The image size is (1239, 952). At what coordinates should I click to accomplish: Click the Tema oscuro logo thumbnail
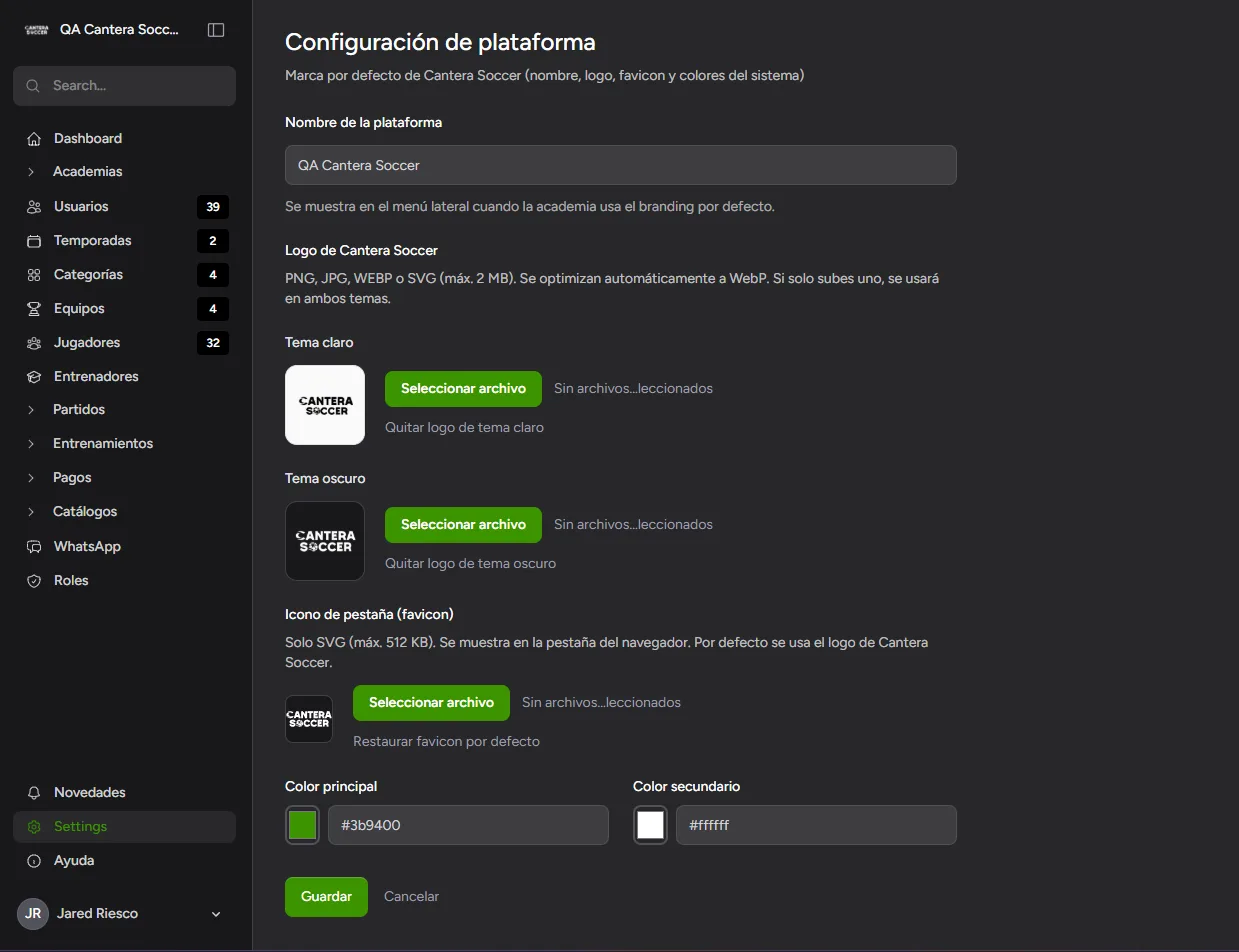[325, 541]
